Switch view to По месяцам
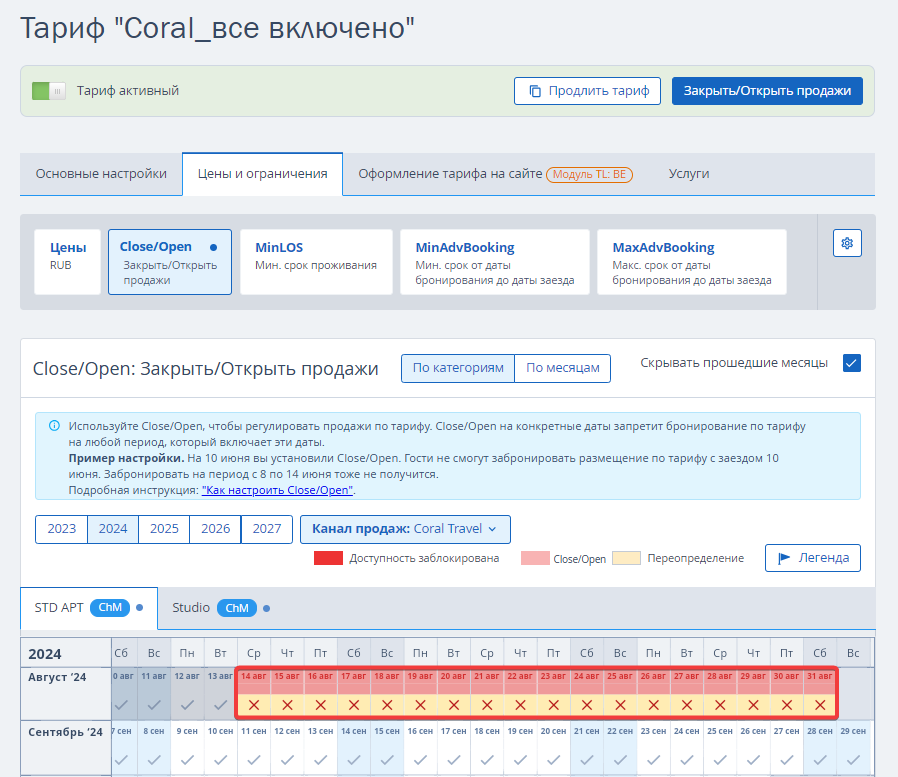 click(562, 368)
